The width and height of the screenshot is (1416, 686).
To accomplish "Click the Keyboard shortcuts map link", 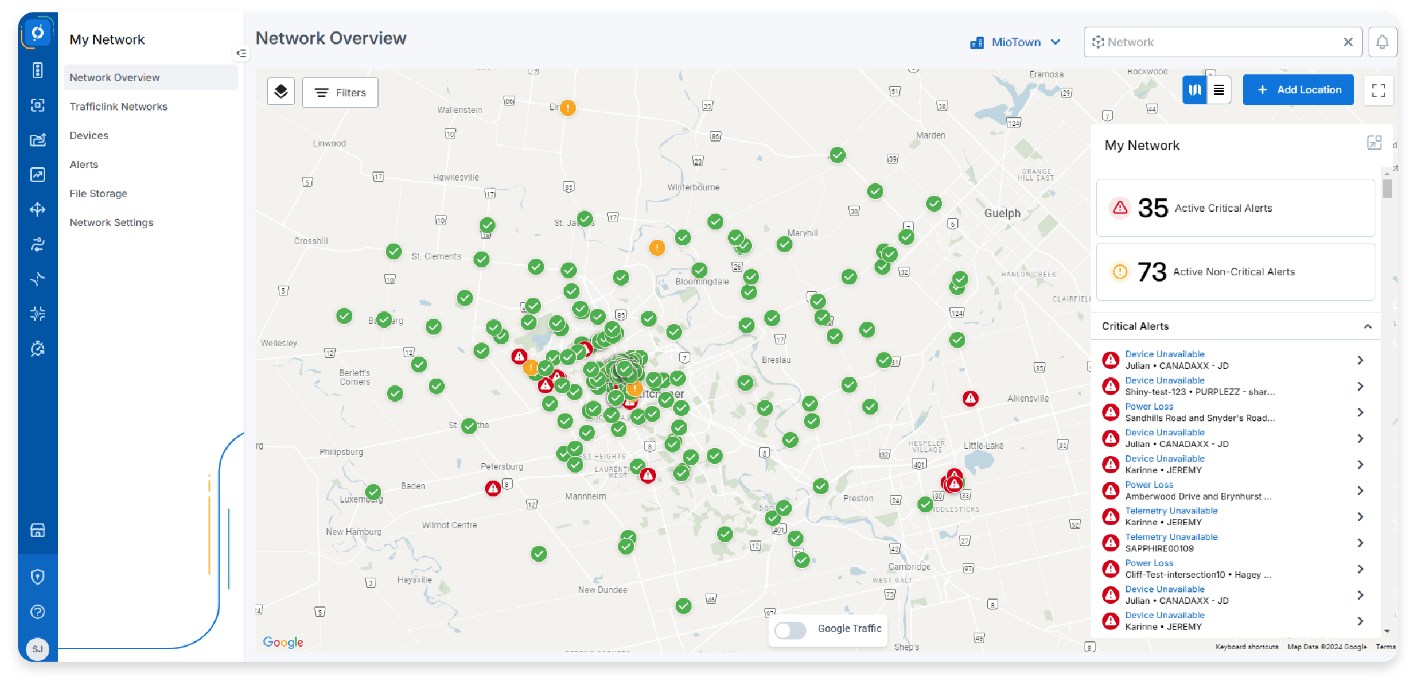I will pos(1247,647).
